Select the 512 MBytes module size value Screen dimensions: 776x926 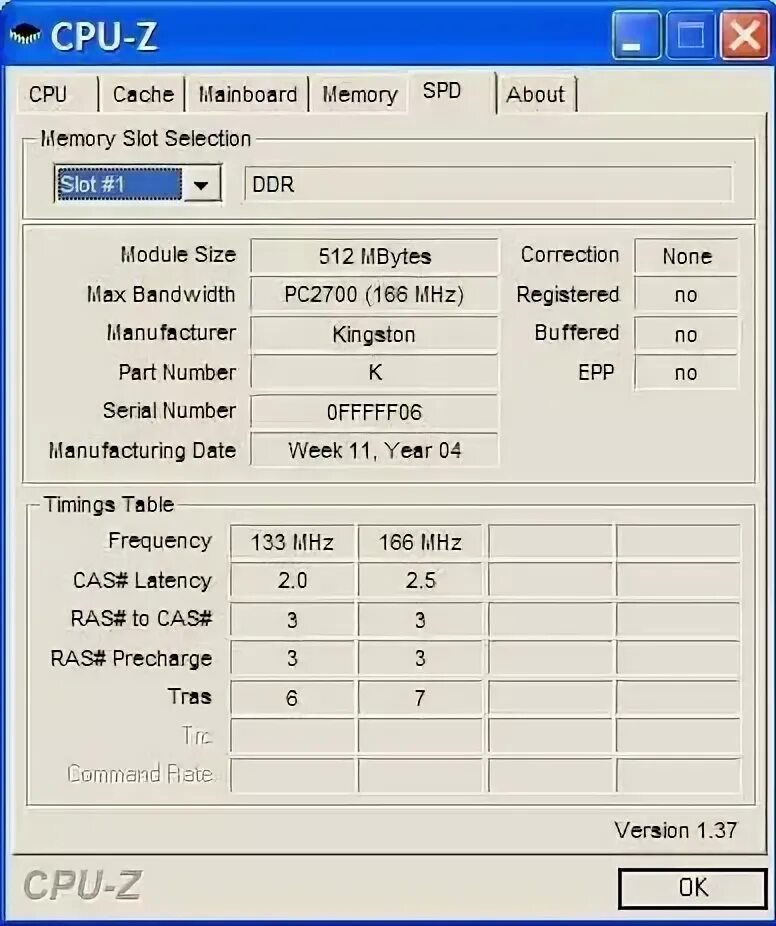pos(374,256)
